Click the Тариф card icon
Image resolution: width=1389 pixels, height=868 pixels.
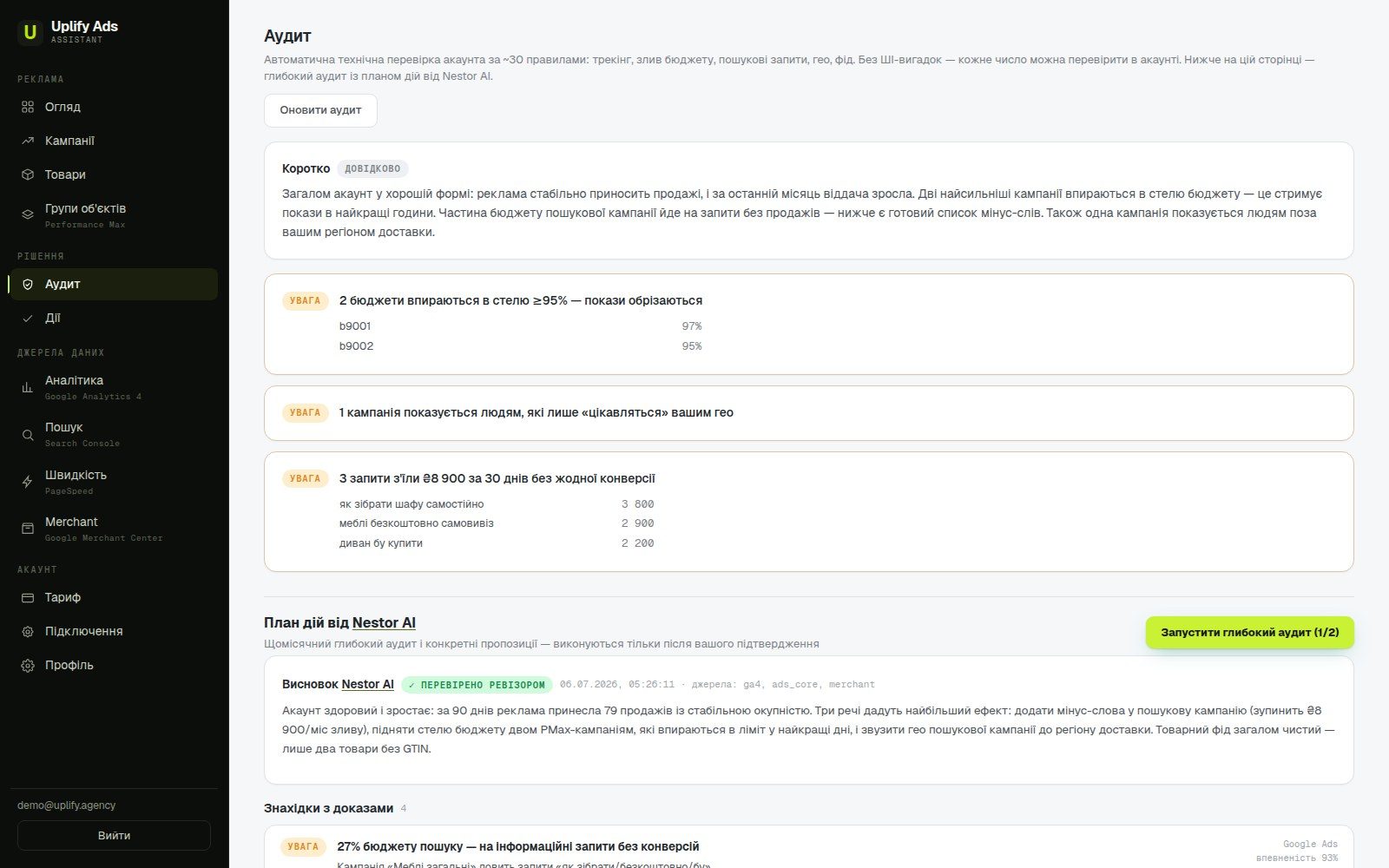pyautogui.click(x=28, y=597)
